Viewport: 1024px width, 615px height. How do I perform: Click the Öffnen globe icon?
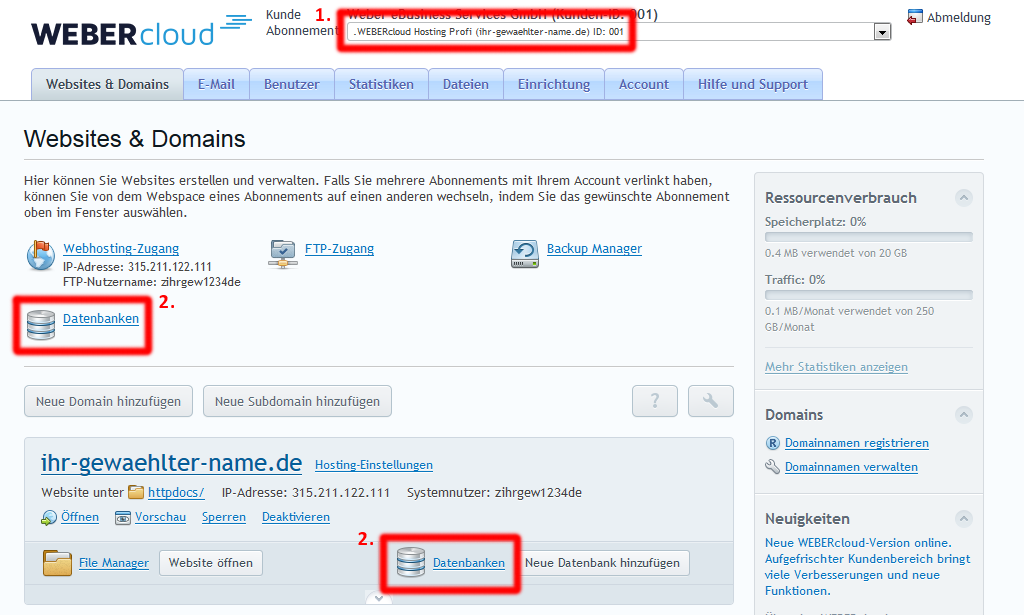click(x=49, y=518)
